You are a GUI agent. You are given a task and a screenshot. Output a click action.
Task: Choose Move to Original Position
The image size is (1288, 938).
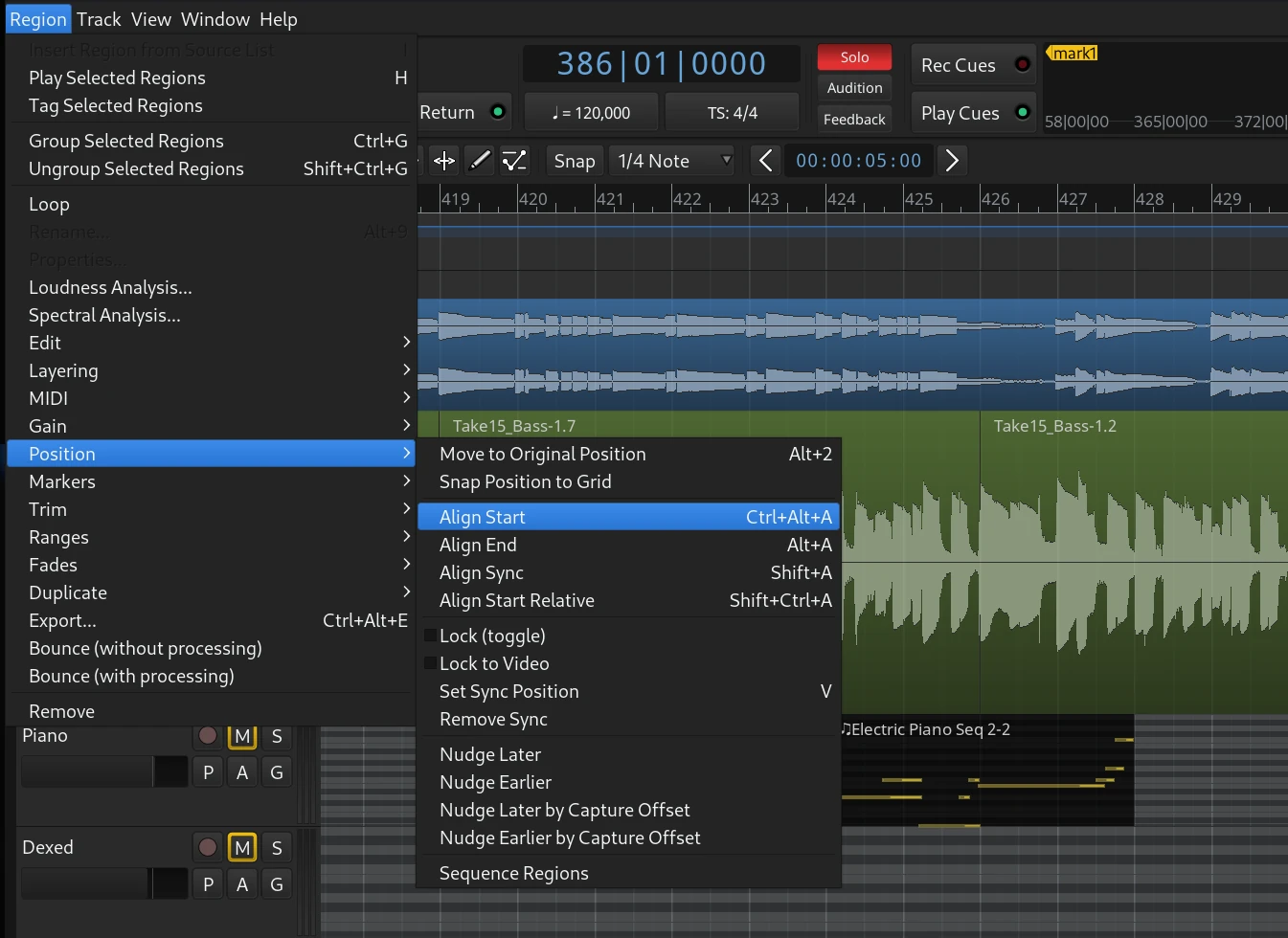(x=629, y=454)
